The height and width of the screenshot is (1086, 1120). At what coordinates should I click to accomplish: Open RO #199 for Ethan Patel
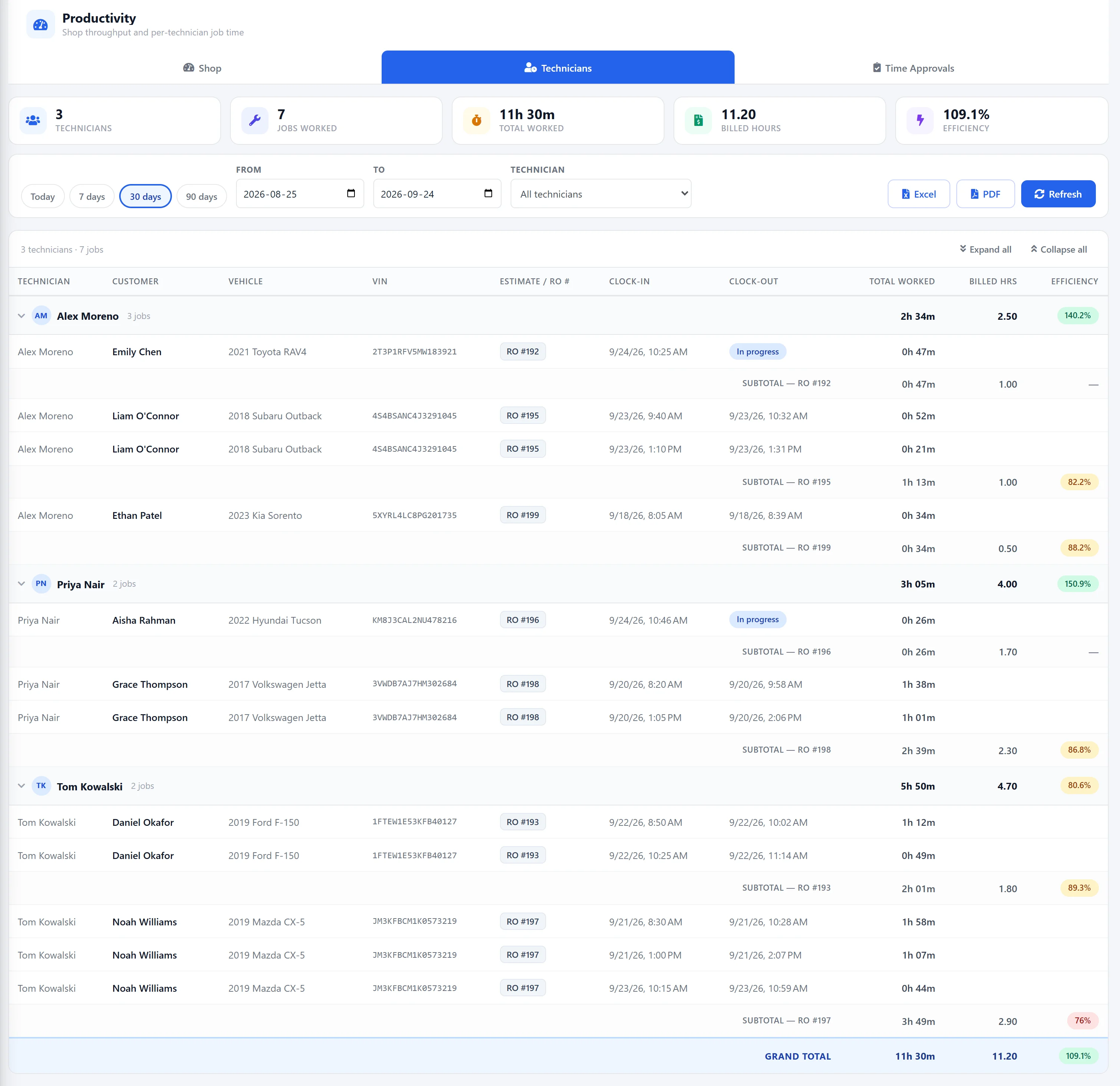point(522,515)
